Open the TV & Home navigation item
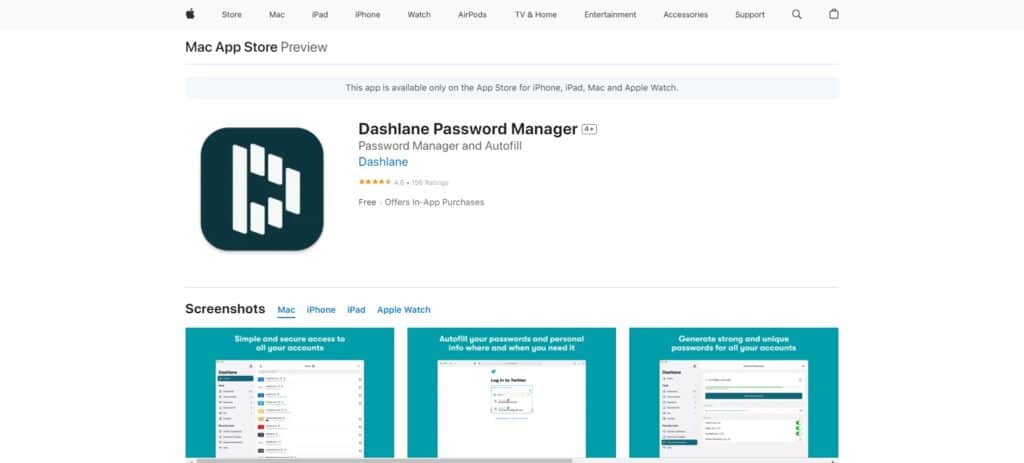 536,14
